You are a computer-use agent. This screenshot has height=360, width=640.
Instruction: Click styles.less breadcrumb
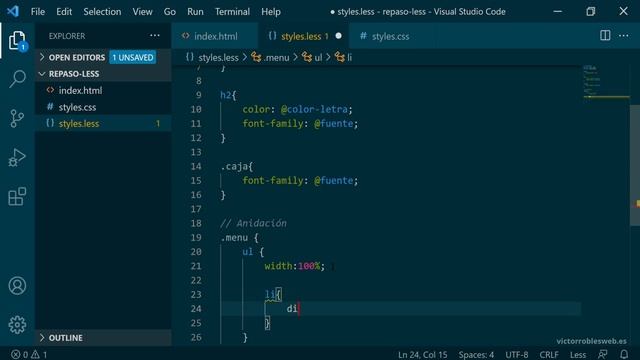[218, 58]
